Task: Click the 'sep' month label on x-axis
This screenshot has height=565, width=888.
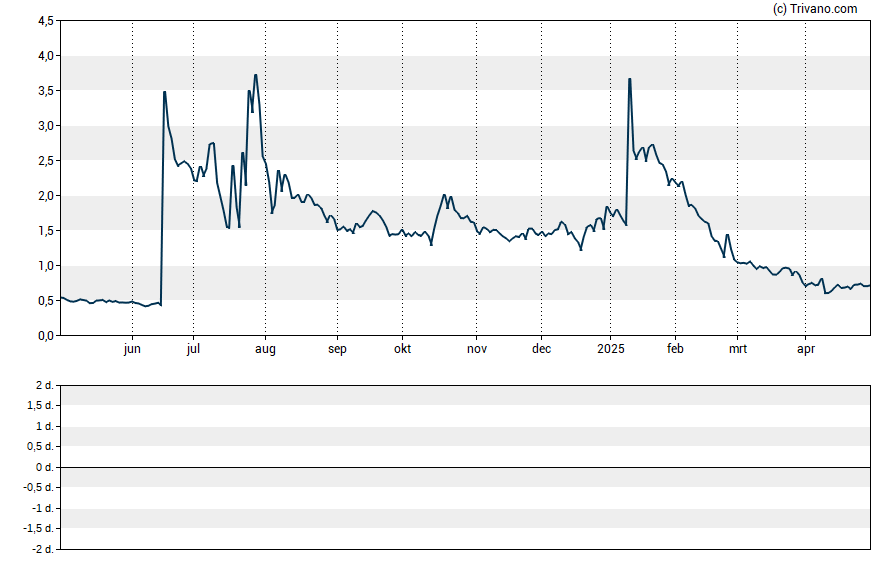Action: point(337,349)
